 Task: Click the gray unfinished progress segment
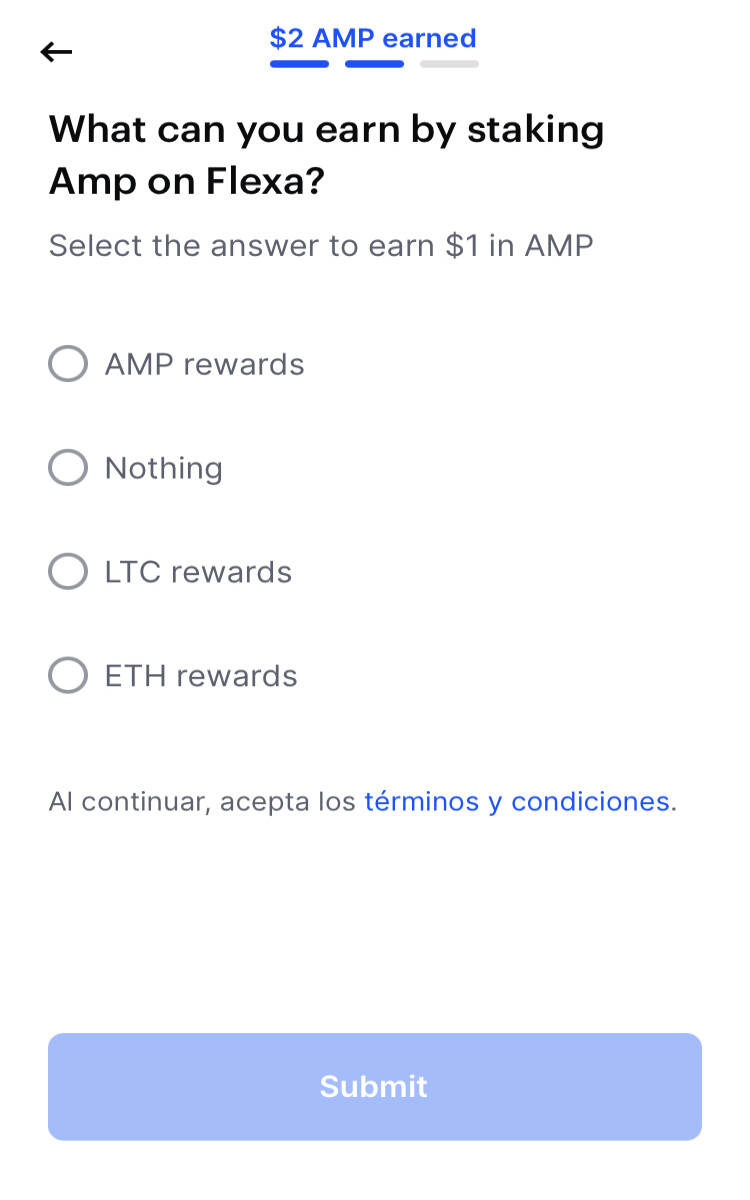click(x=449, y=64)
